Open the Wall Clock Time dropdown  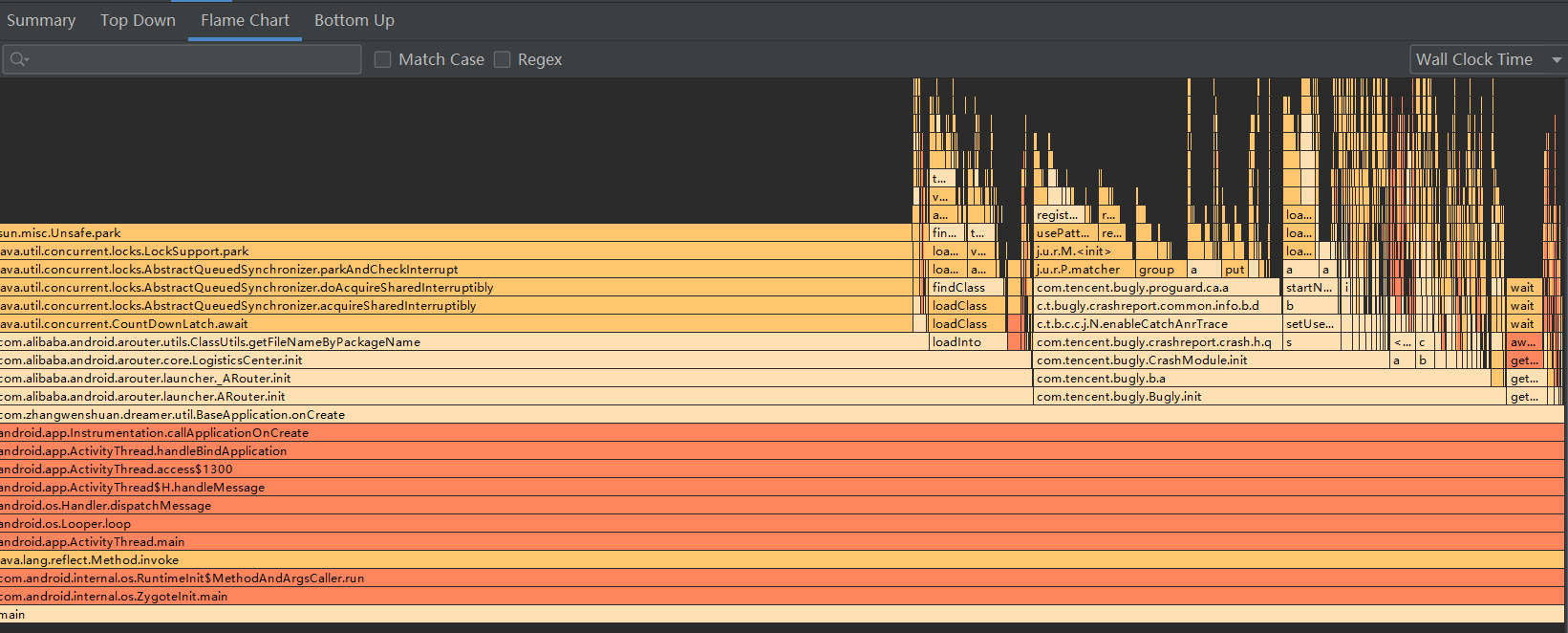pos(1488,59)
